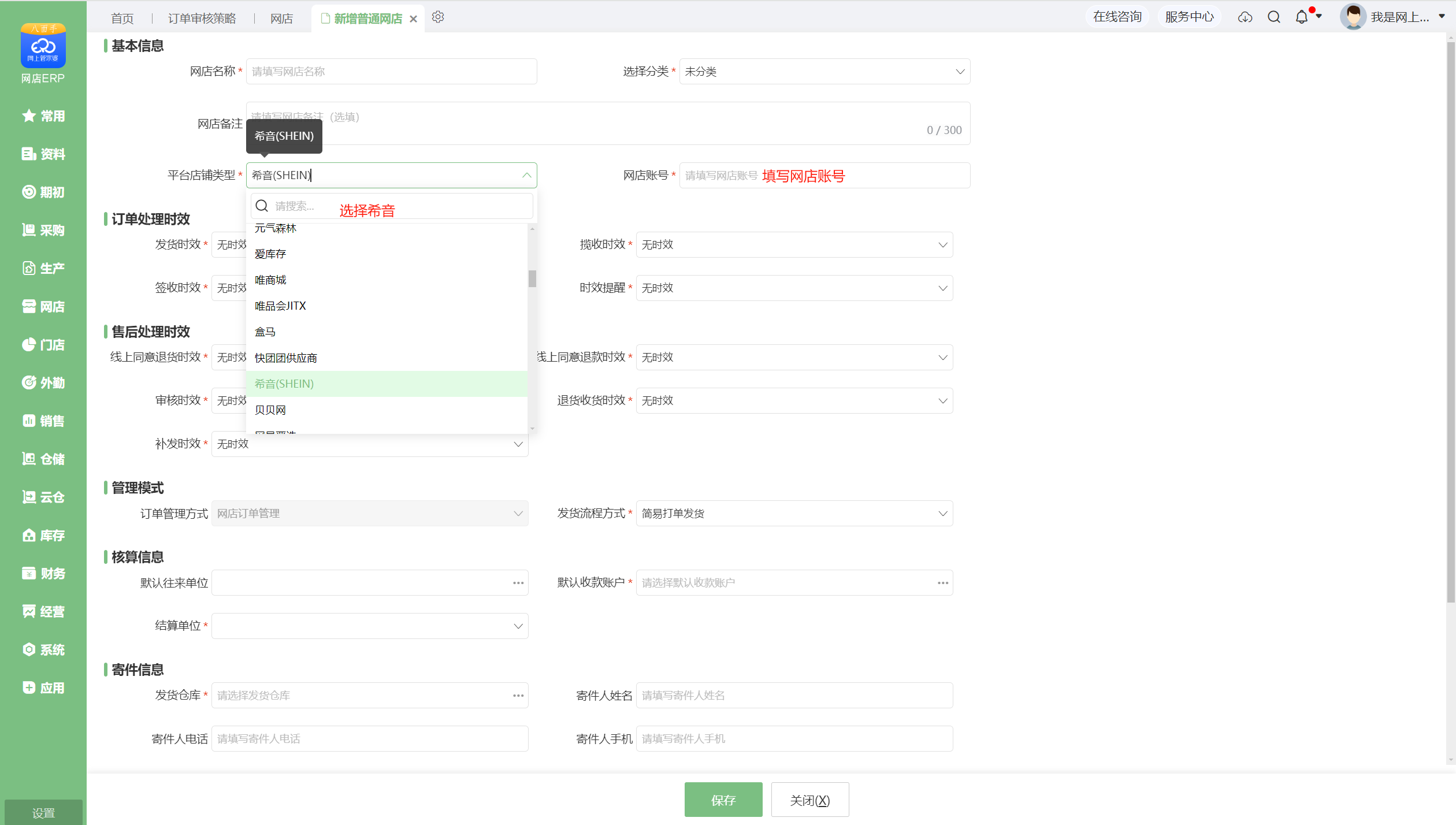
Task: Collapse the 平台店铺类型 dropdown arrow
Action: 526,175
